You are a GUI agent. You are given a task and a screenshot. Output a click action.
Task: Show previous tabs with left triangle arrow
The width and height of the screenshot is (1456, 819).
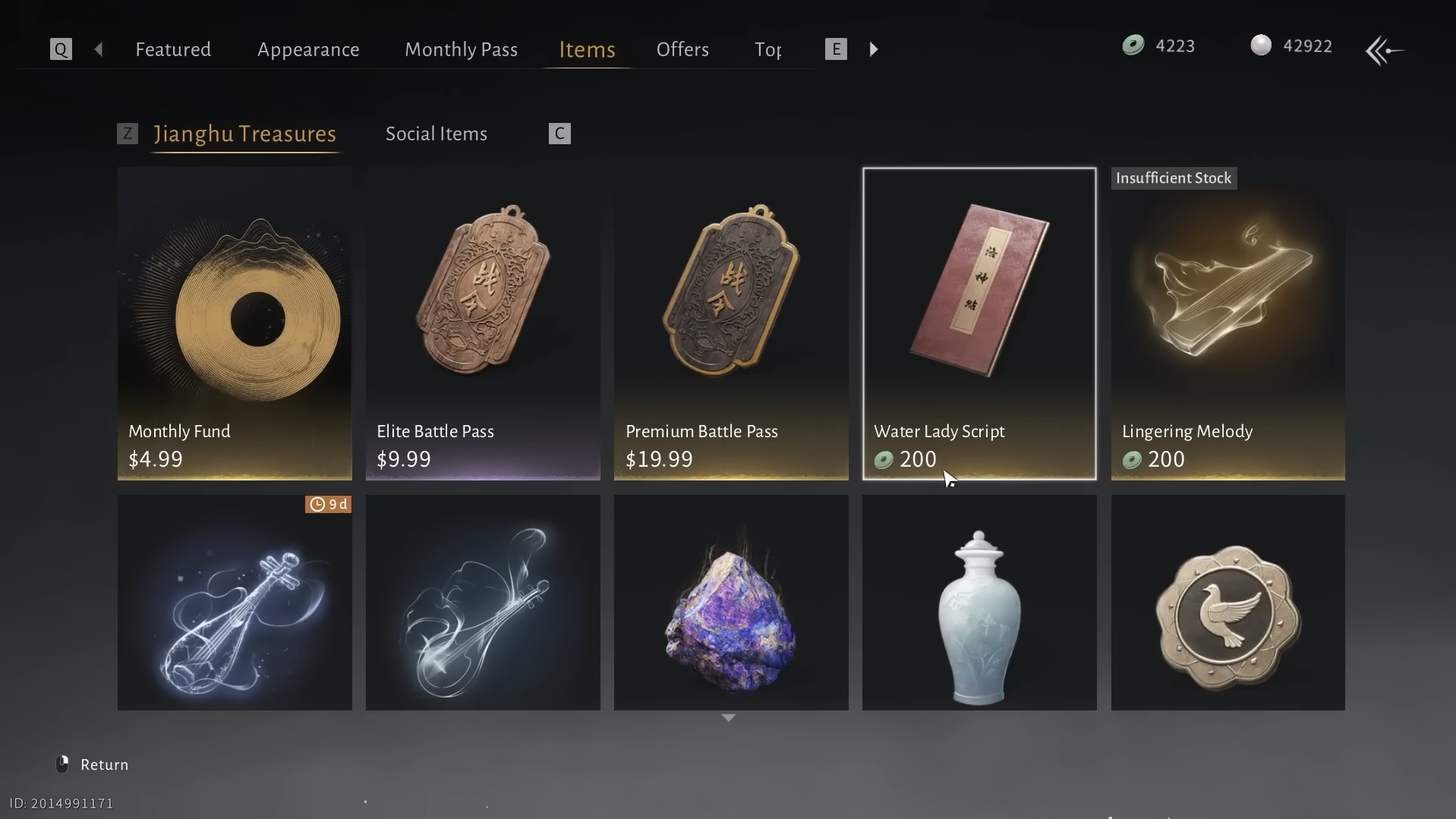click(99, 49)
